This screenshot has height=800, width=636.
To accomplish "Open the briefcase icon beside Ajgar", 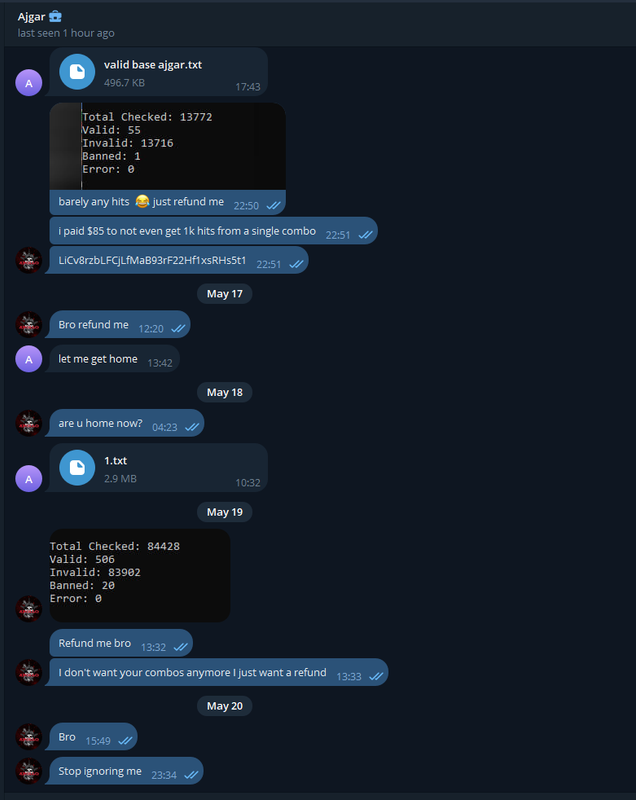I will [x=55, y=17].
